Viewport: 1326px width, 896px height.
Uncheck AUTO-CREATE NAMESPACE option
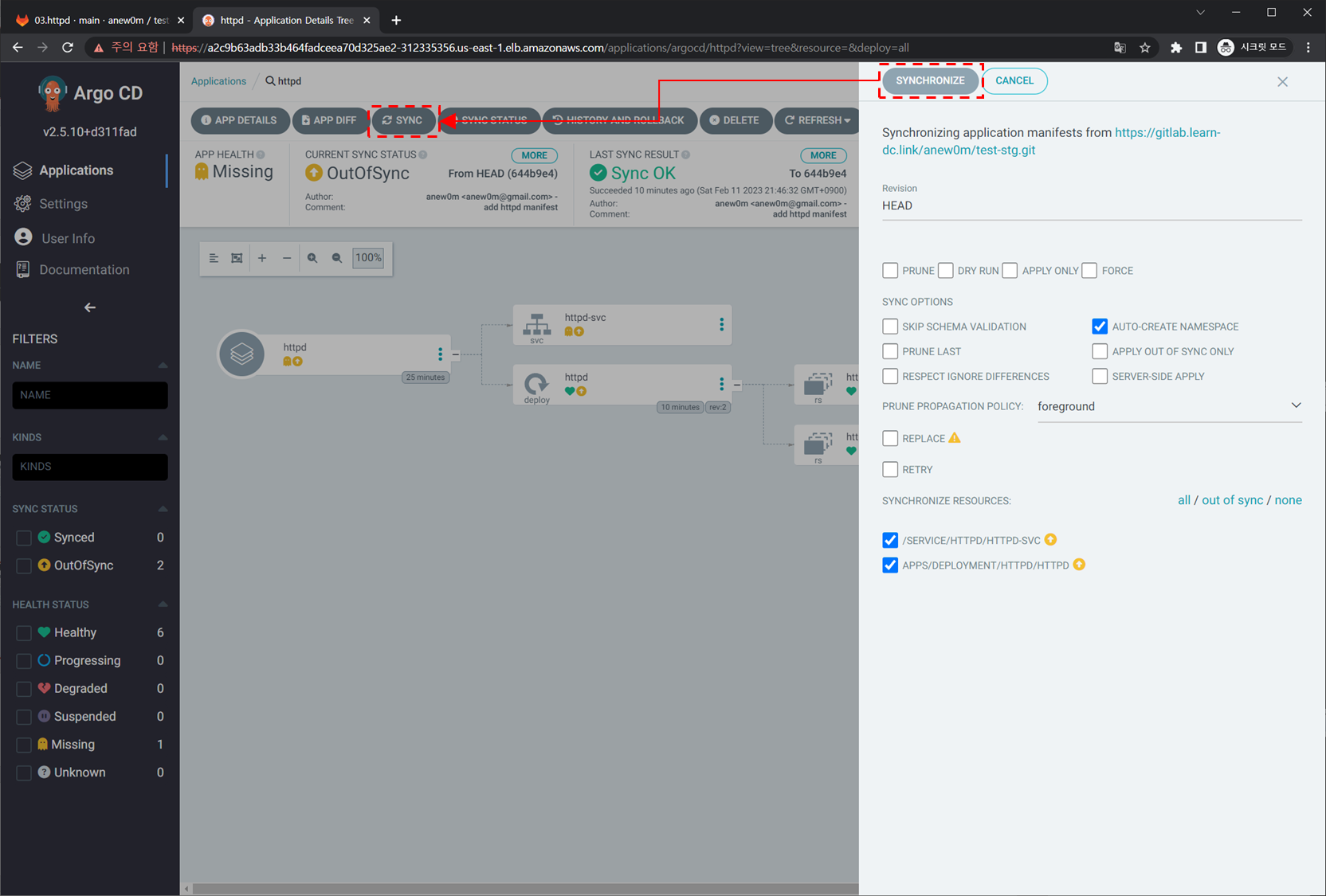pyautogui.click(x=1100, y=327)
